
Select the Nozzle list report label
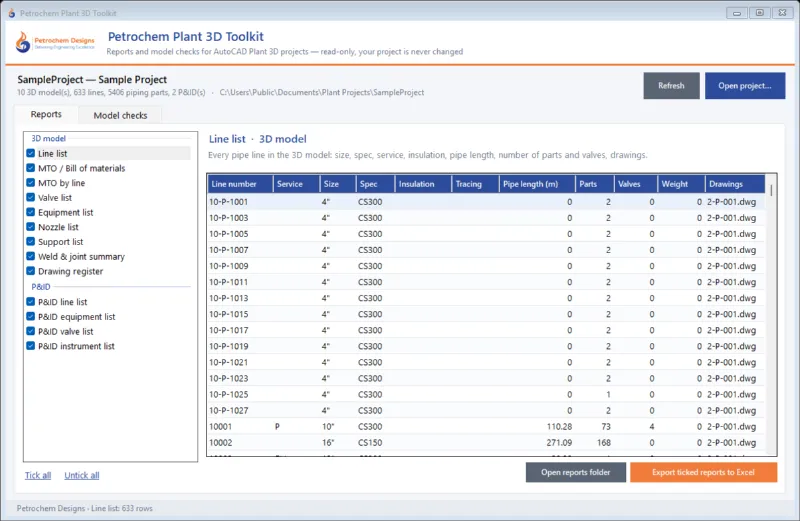(58, 227)
